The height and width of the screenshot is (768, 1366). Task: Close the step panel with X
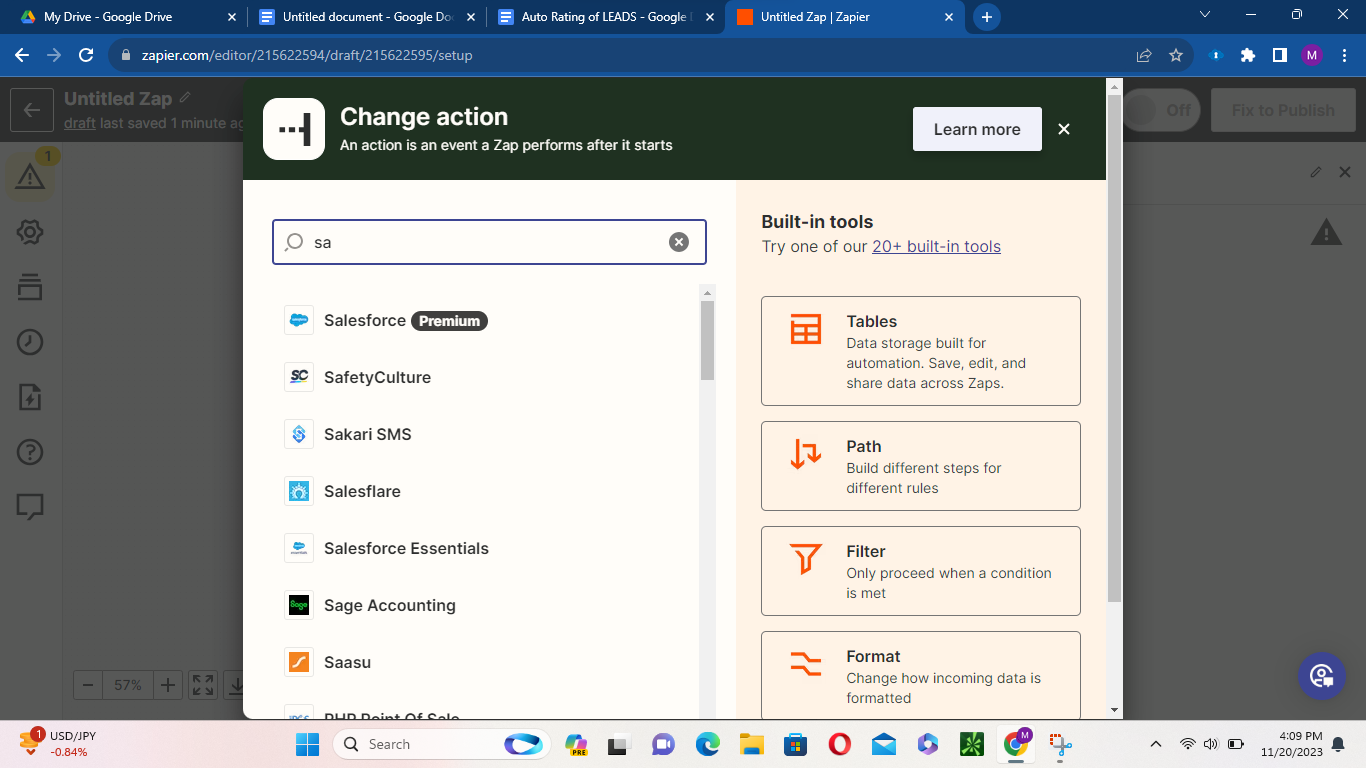1345,172
